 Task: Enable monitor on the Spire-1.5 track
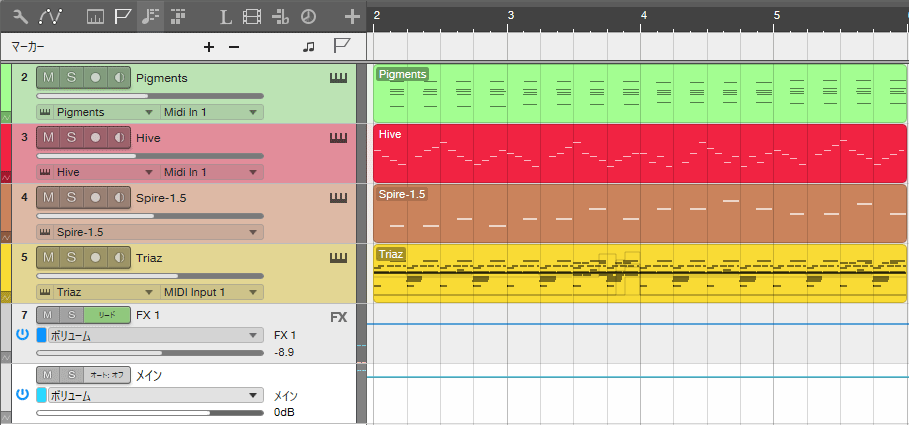tap(119, 198)
